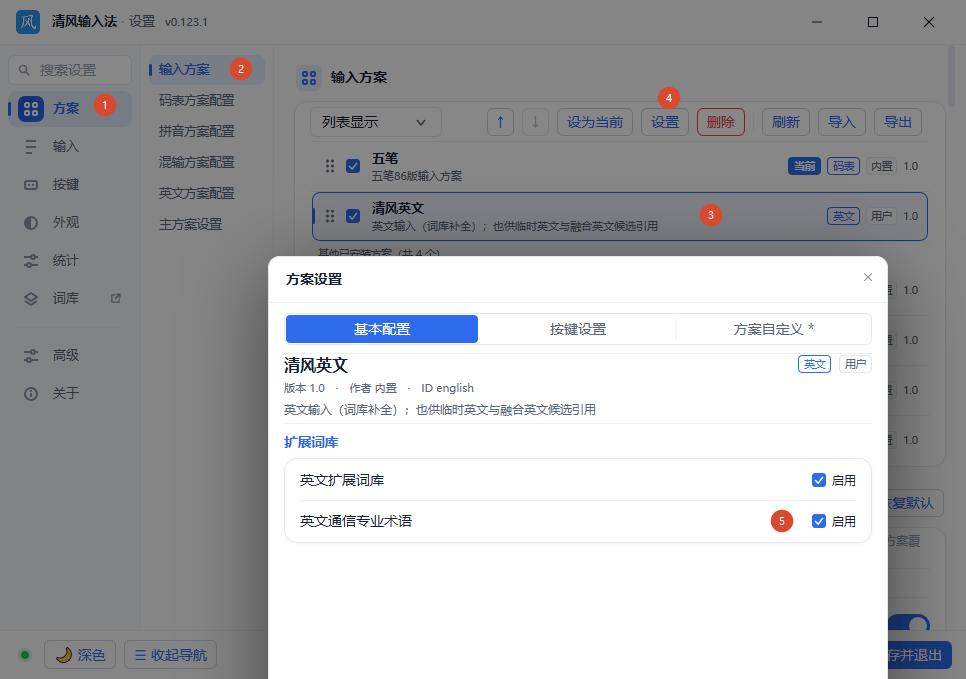Viewport: 966px width, 679px height.
Task: Switch to 按键设置 tab
Action: tap(577, 329)
